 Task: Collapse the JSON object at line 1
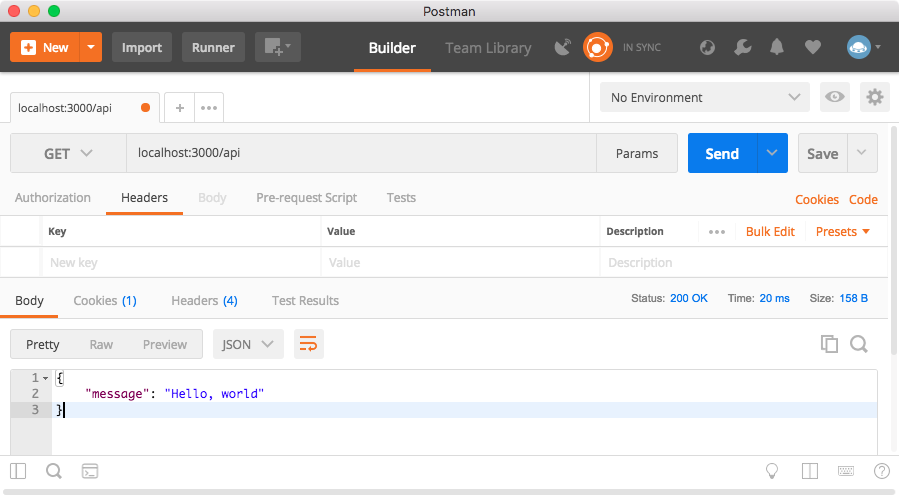point(45,378)
